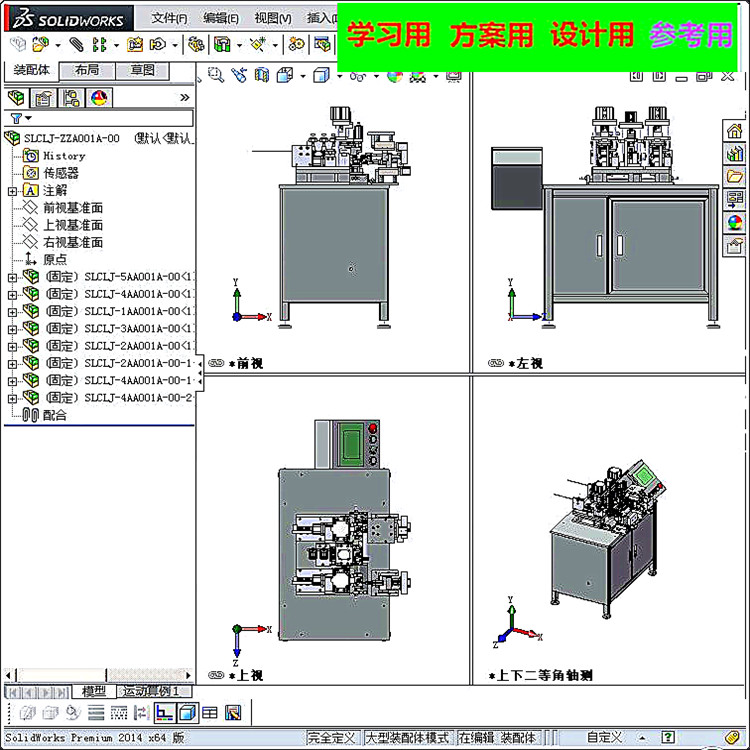Open the File Explorer folder icon in task pane
Screen dimensions: 750x750
coord(734,176)
